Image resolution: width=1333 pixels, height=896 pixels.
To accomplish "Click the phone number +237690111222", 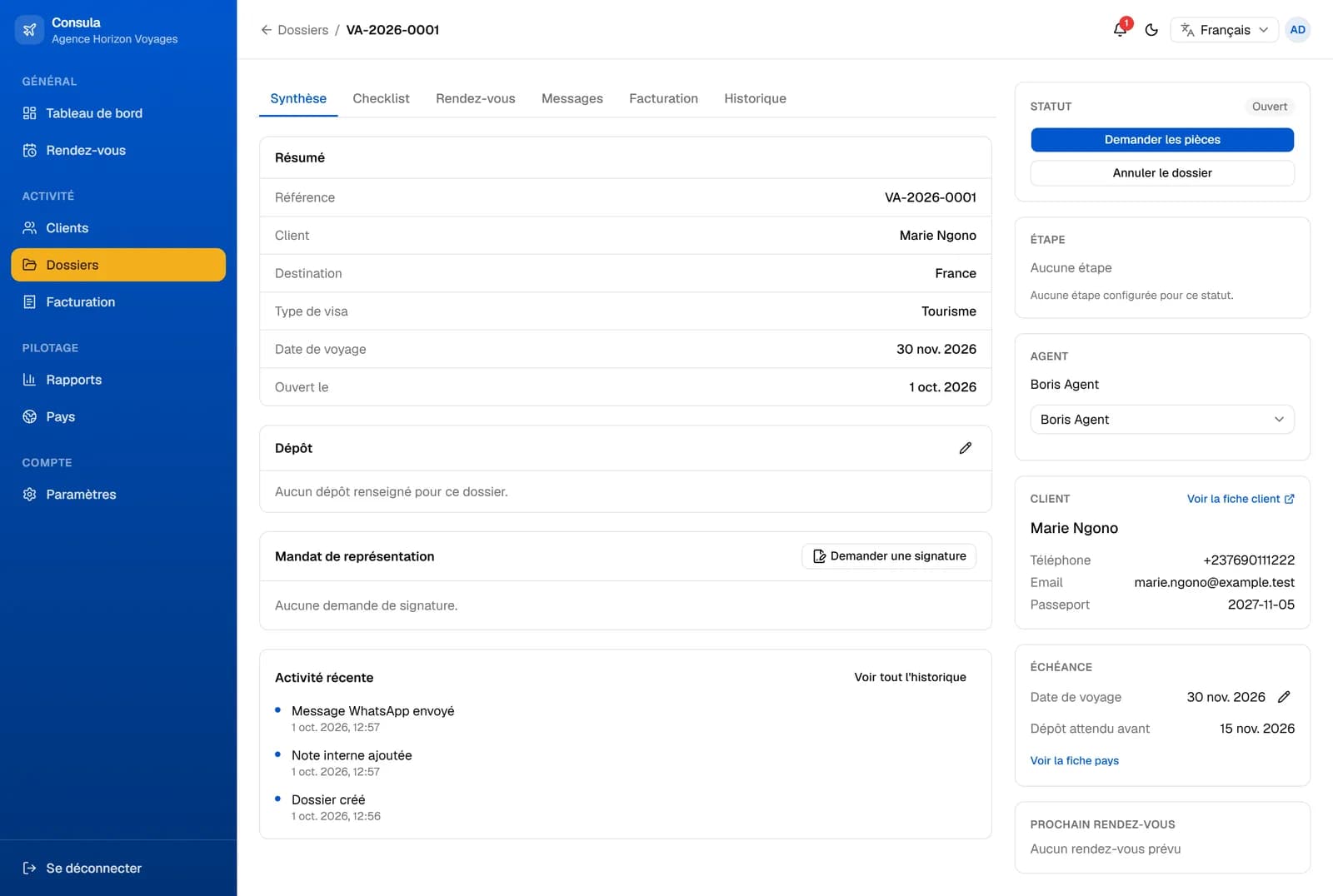I will click(1249, 560).
